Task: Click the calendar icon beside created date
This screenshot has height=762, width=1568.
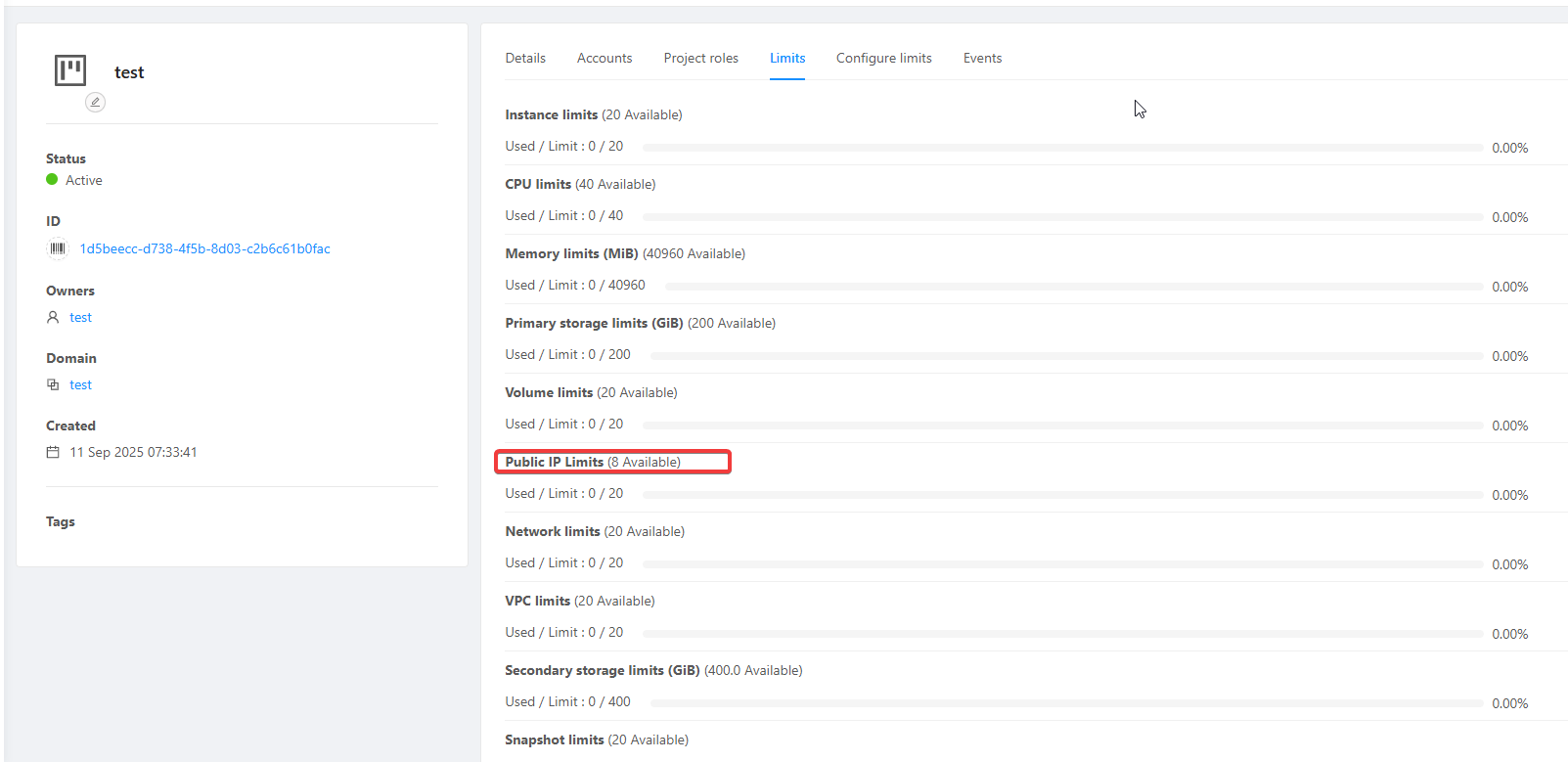Action: coord(53,452)
